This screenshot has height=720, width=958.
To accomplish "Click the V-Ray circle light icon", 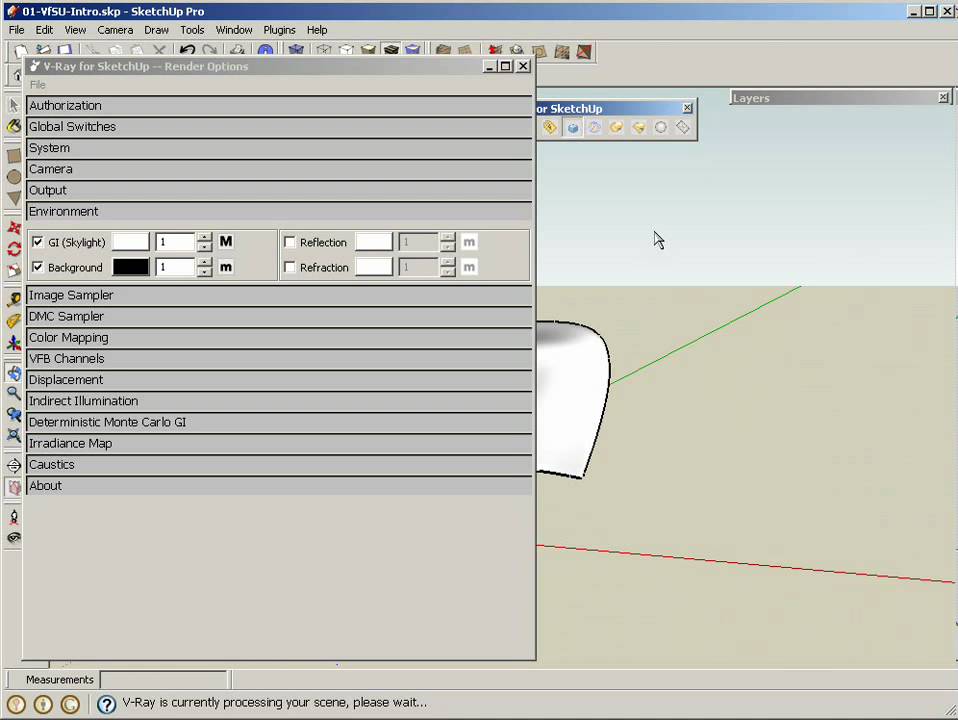I will pos(660,127).
